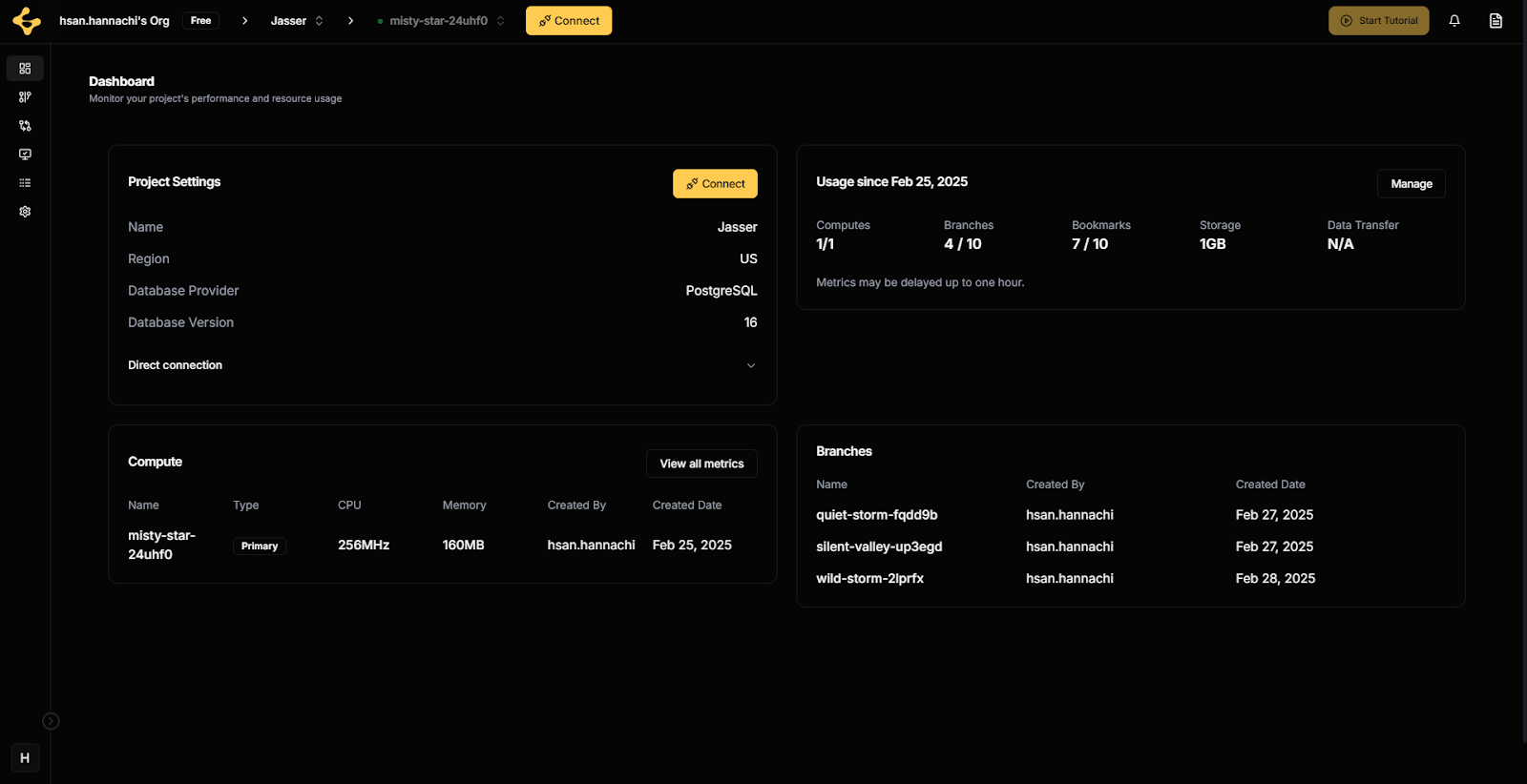Screen dimensions: 1527x784
Task: Start the tutorial from top bar
Action: (x=1378, y=21)
